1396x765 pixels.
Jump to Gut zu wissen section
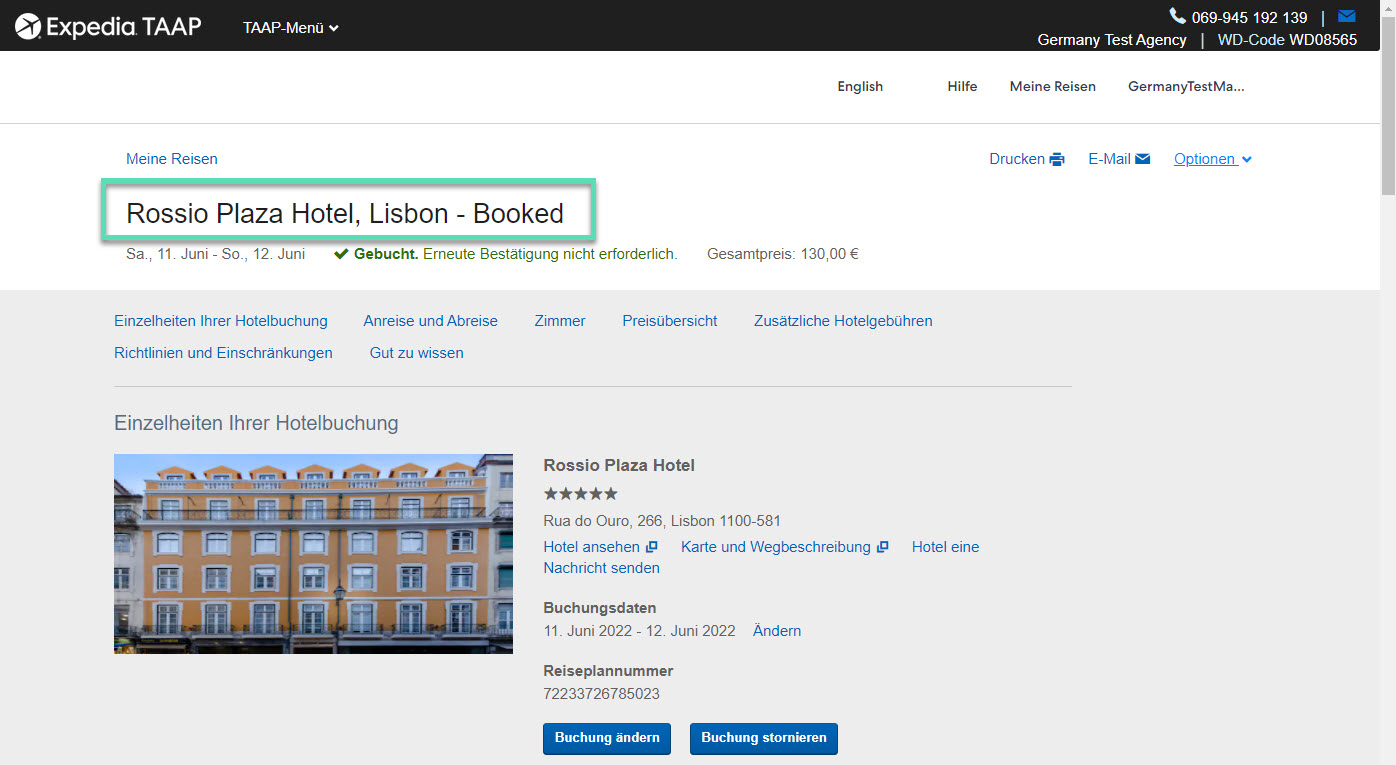[416, 353]
